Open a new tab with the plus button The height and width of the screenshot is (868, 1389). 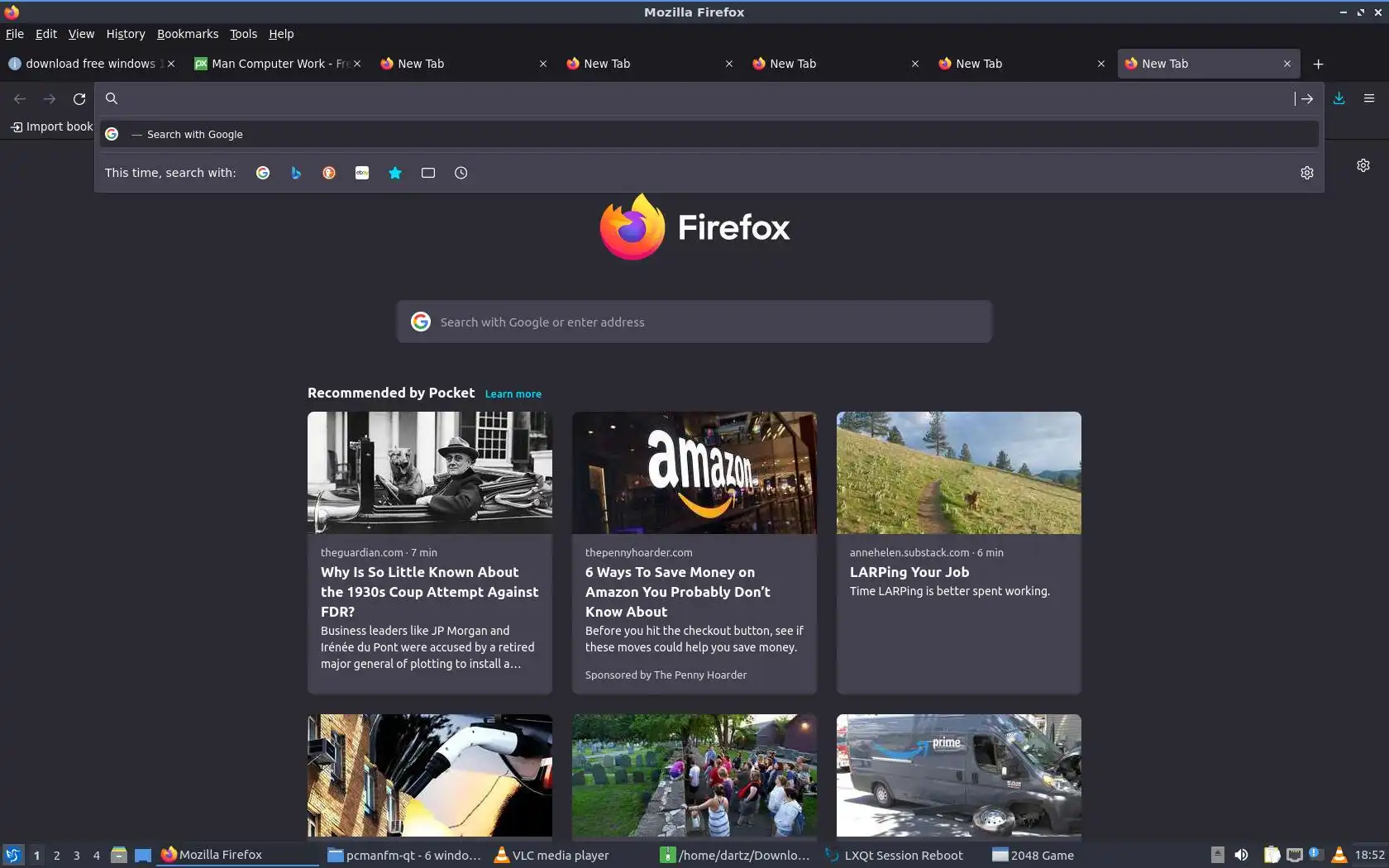(1319, 64)
